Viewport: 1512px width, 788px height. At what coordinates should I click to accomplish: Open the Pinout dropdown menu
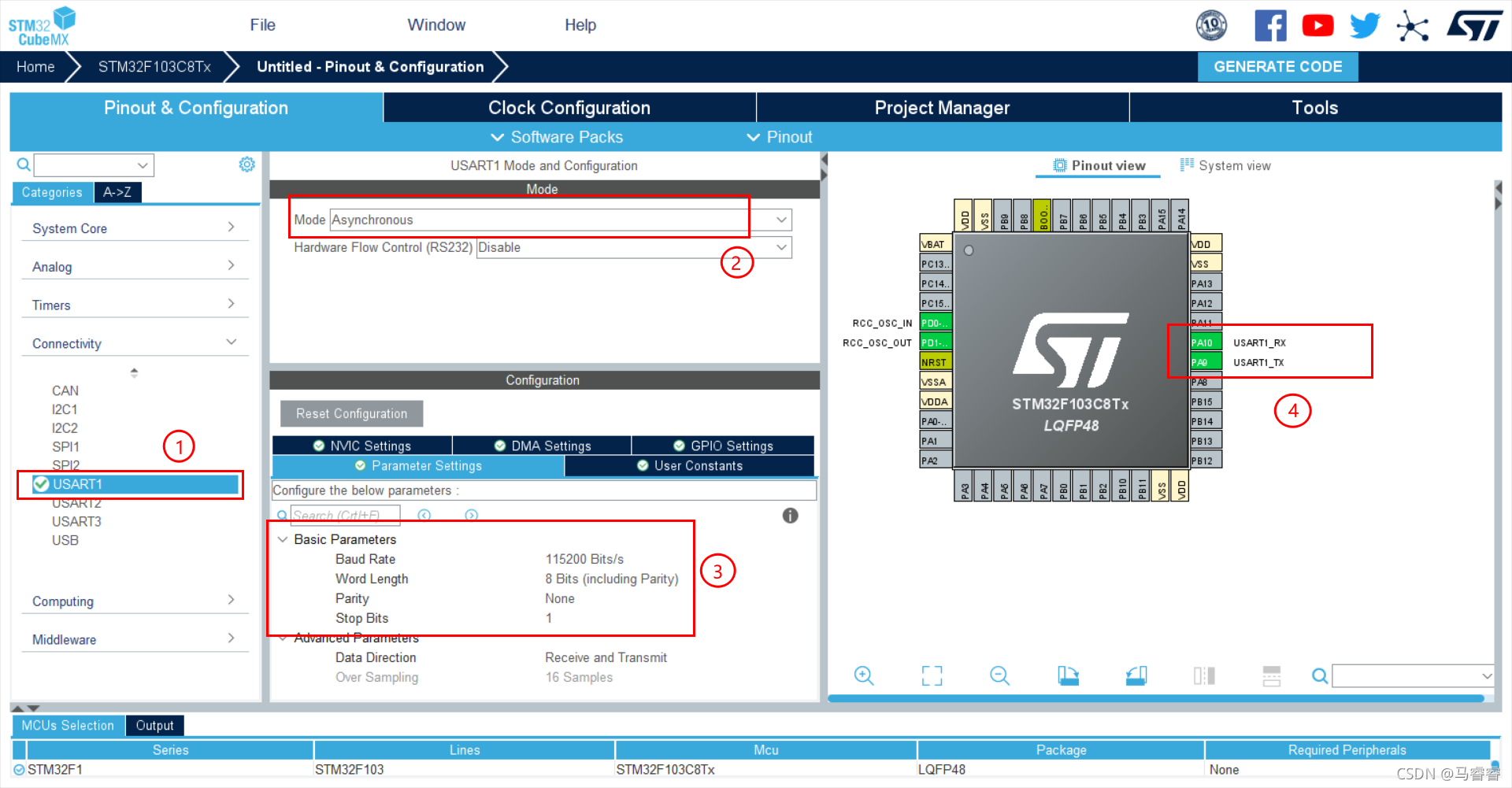click(780, 137)
